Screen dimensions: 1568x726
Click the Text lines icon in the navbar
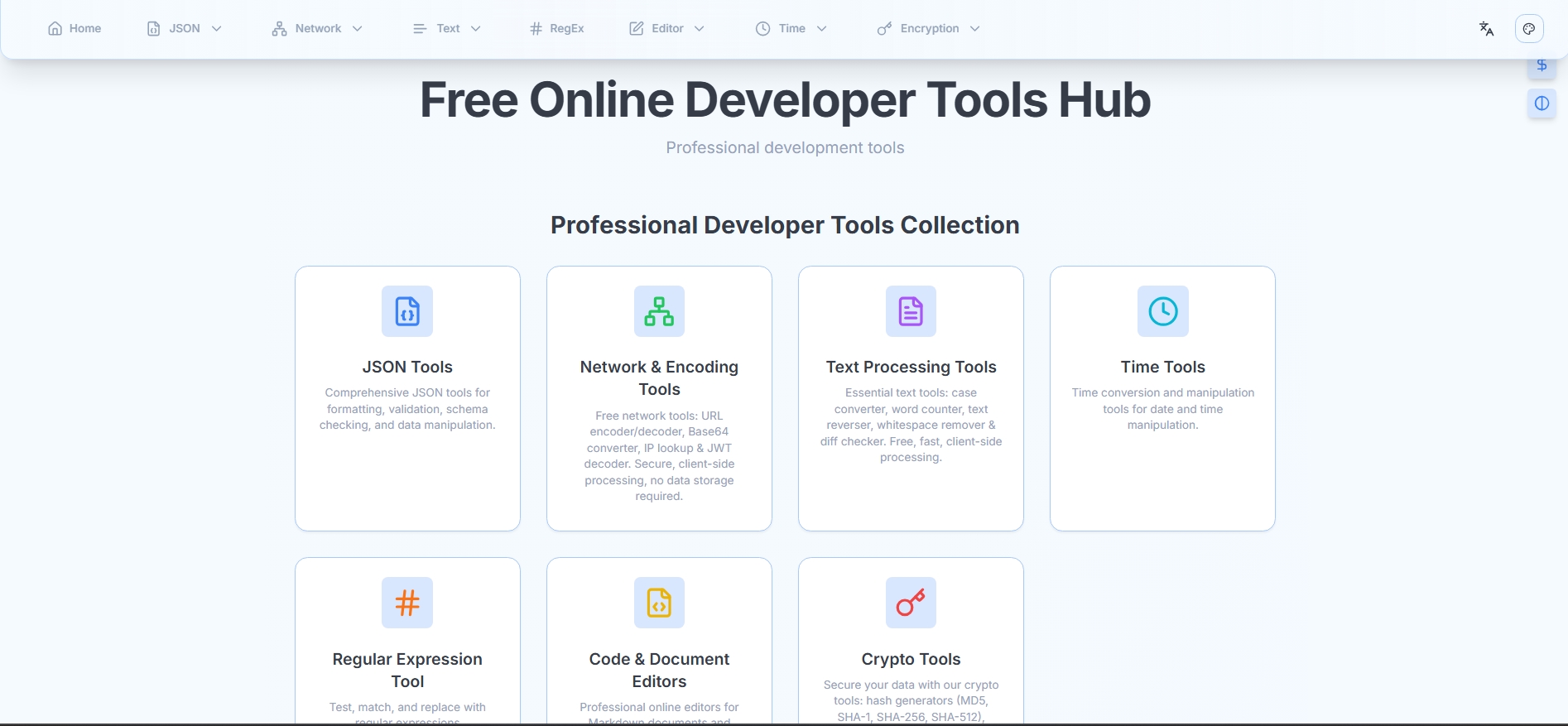click(420, 29)
